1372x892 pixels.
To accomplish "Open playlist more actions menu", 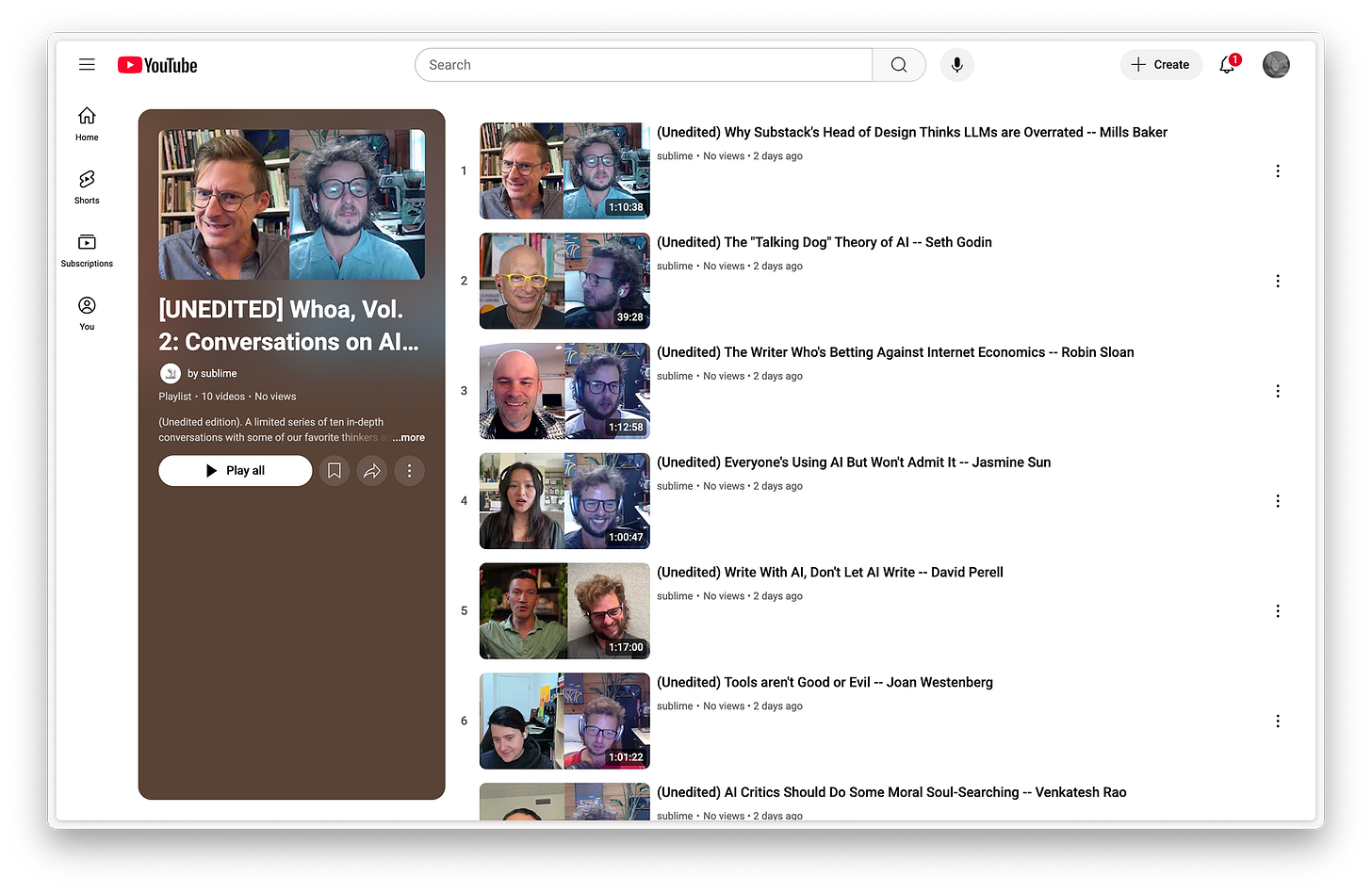I will 409,471.
